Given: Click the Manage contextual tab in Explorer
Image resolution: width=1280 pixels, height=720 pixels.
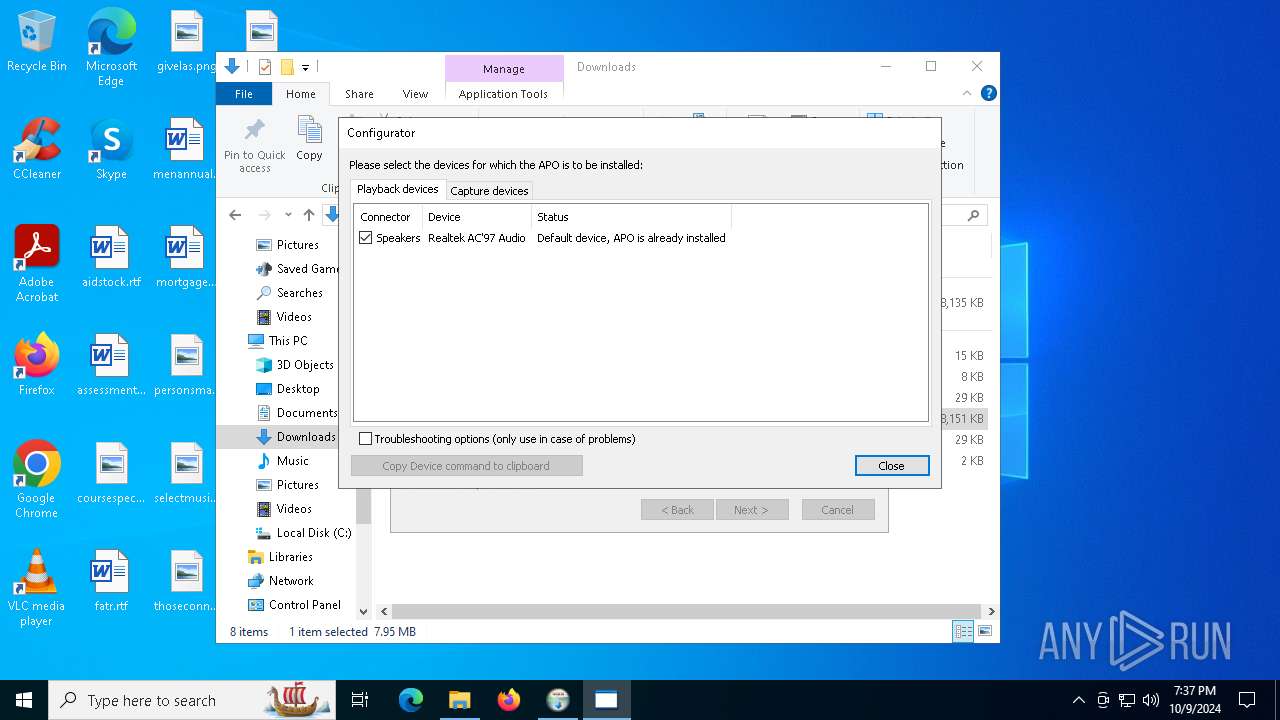Looking at the screenshot, I should point(503,69).
